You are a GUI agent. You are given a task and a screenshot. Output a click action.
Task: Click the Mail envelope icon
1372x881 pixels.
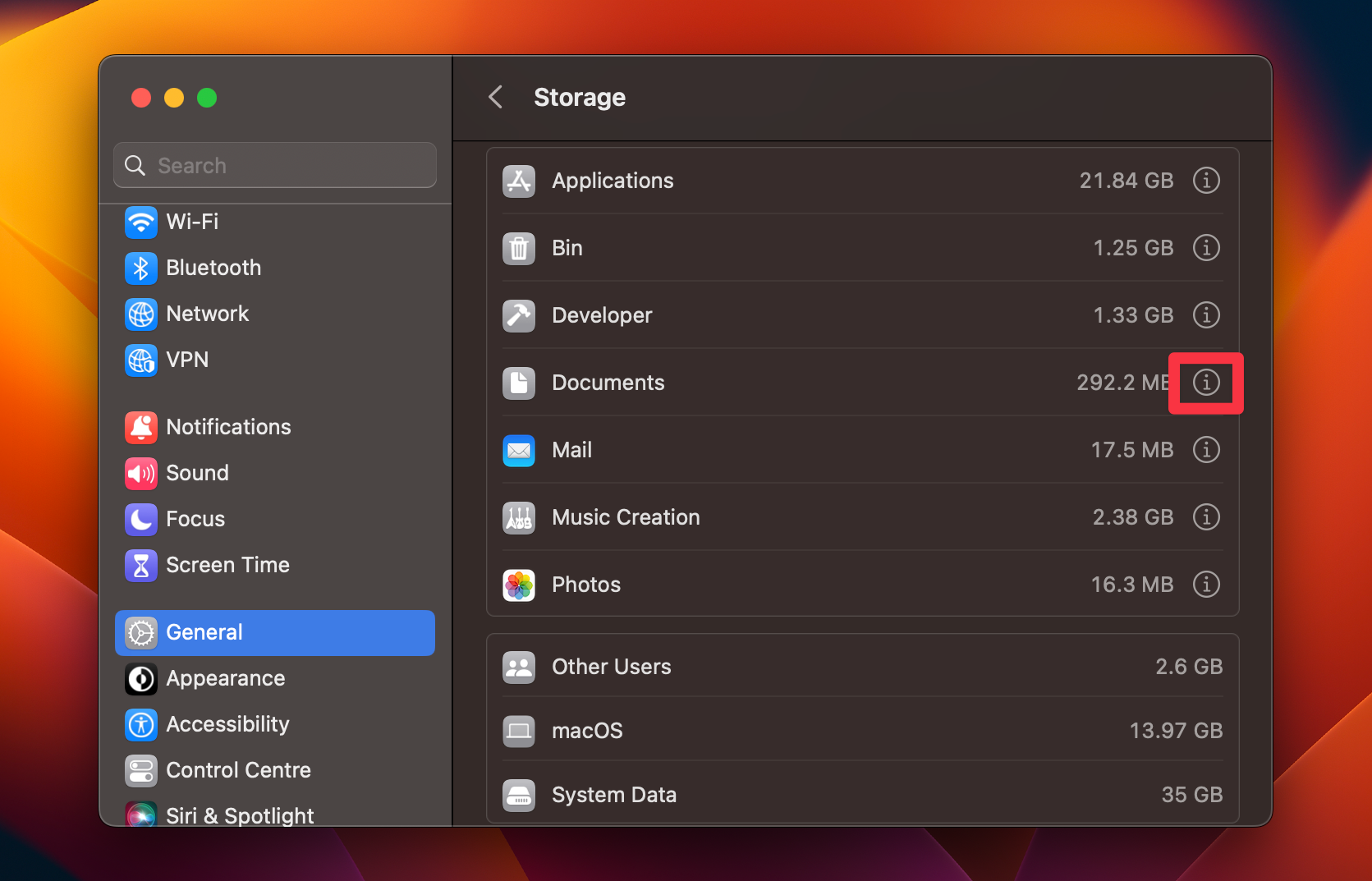tap(518, 450)
